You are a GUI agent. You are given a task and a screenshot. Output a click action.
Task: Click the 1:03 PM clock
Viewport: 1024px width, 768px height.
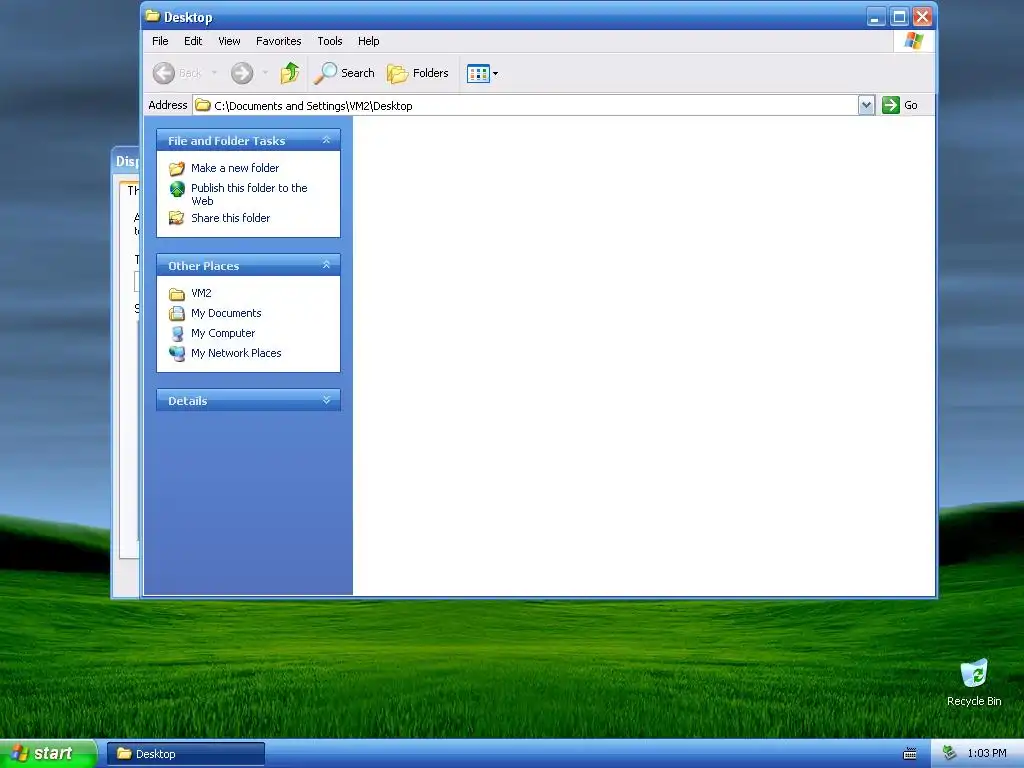[987, 753]
